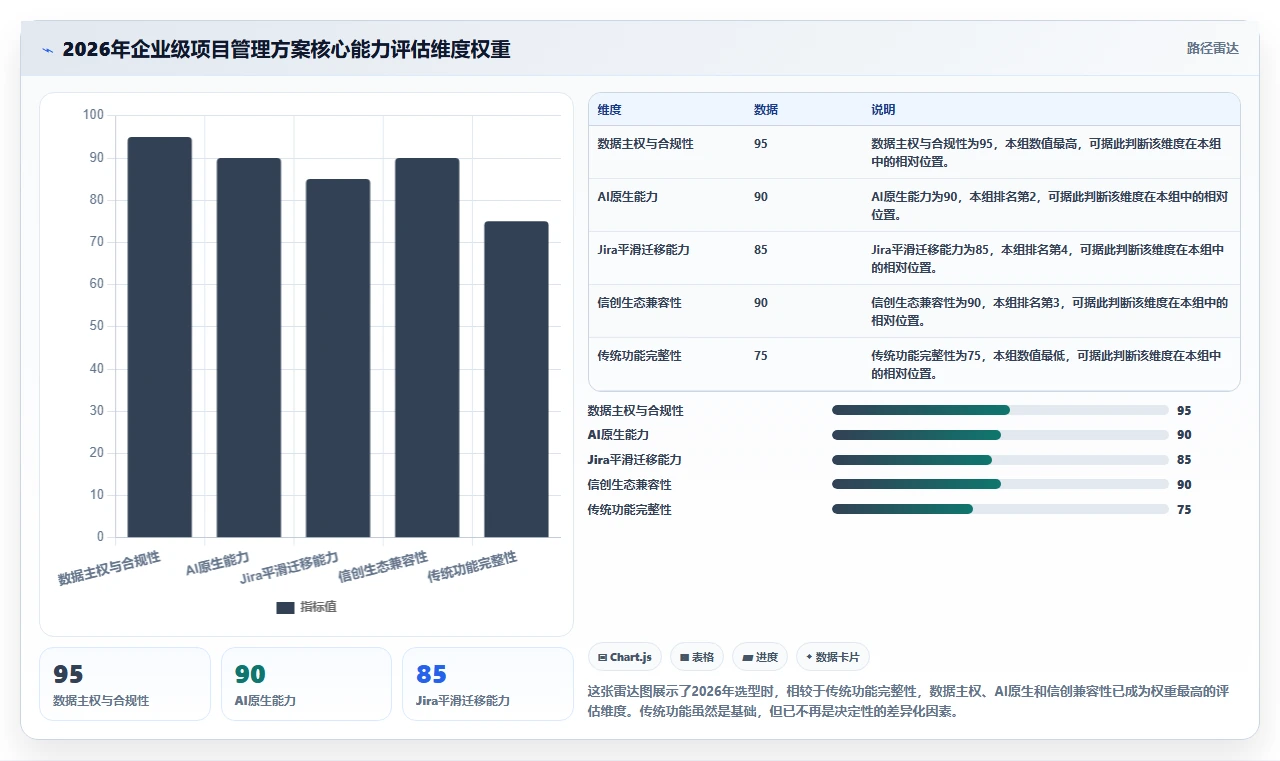
Task: Click the description saying 本组排名第4
Action: (x=1047, y=258)
